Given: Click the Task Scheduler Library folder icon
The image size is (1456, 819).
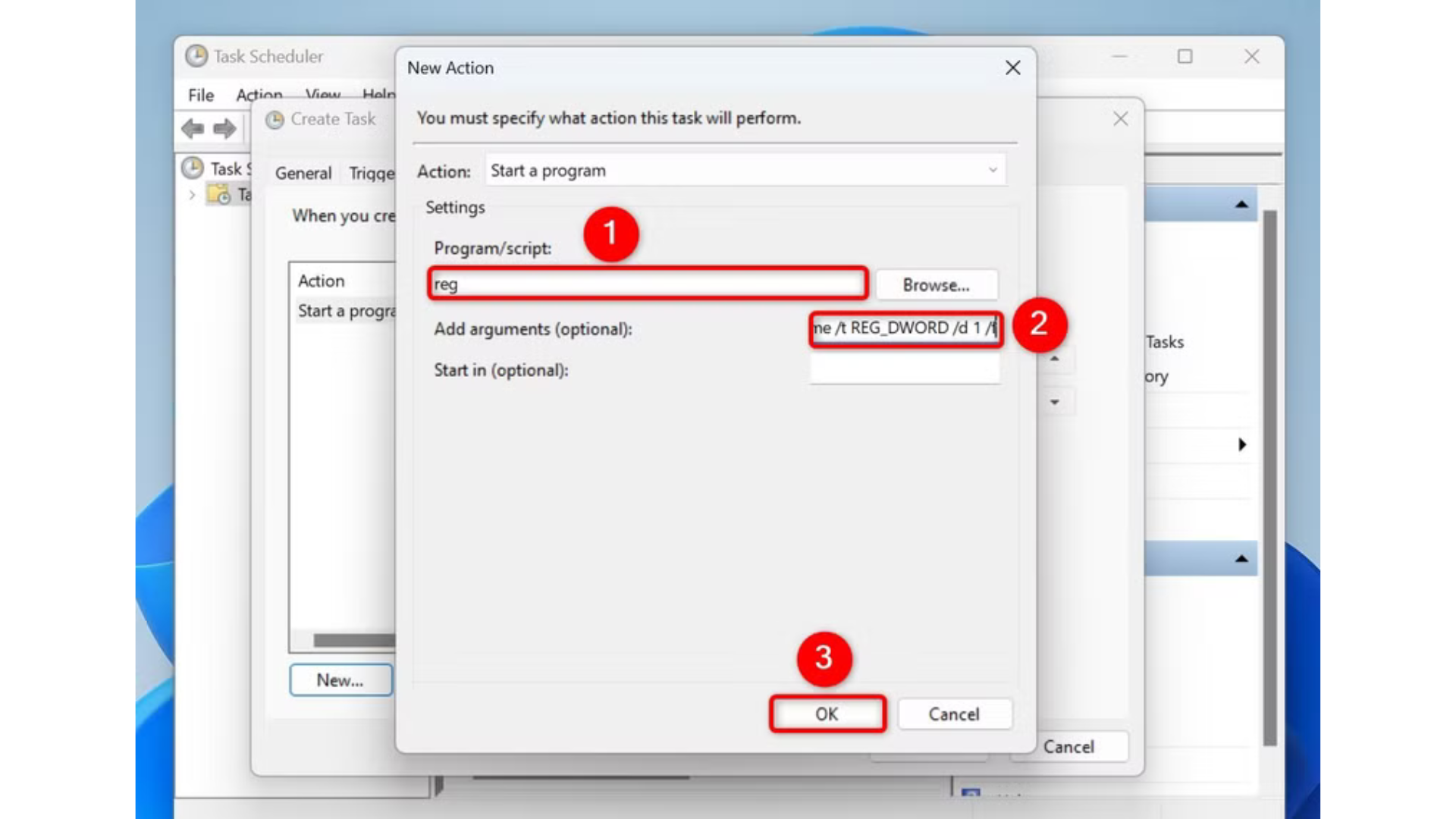Looking at the screenshot, I should (x=219, y=195).
